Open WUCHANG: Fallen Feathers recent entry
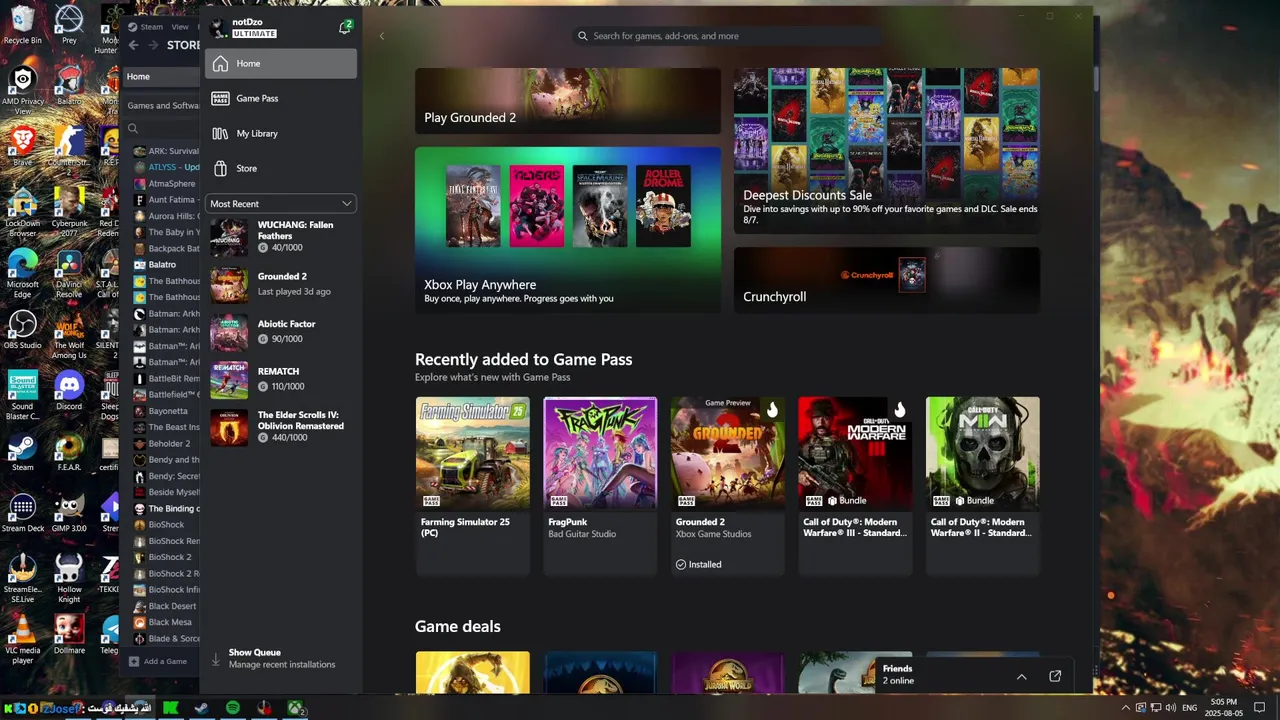Image resolution: width=1280 pixels, height=720 pixels. point(281,236)
